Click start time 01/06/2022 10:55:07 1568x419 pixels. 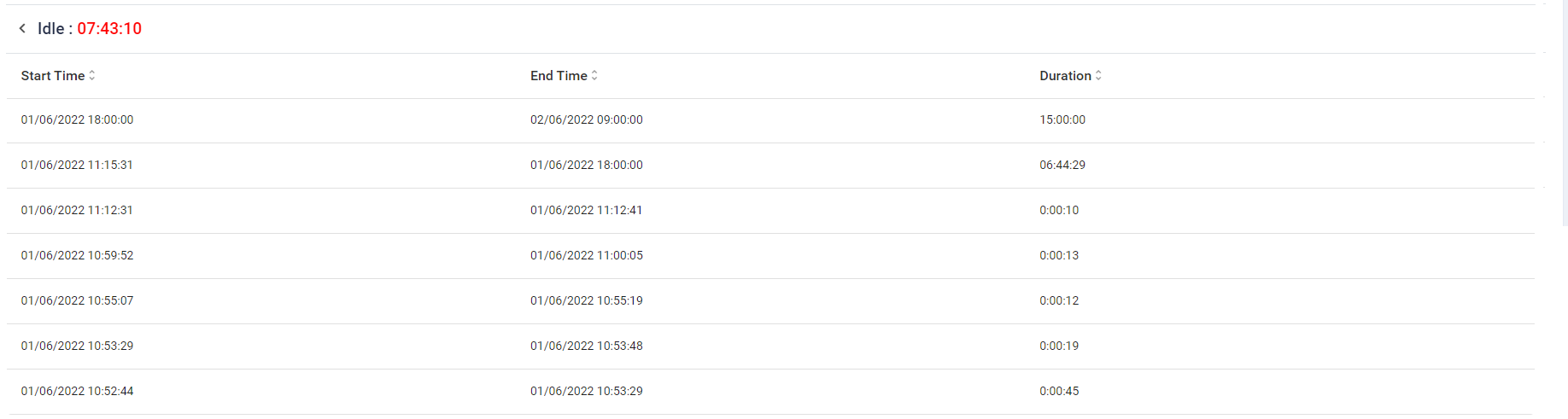click(x=77, y=301)
